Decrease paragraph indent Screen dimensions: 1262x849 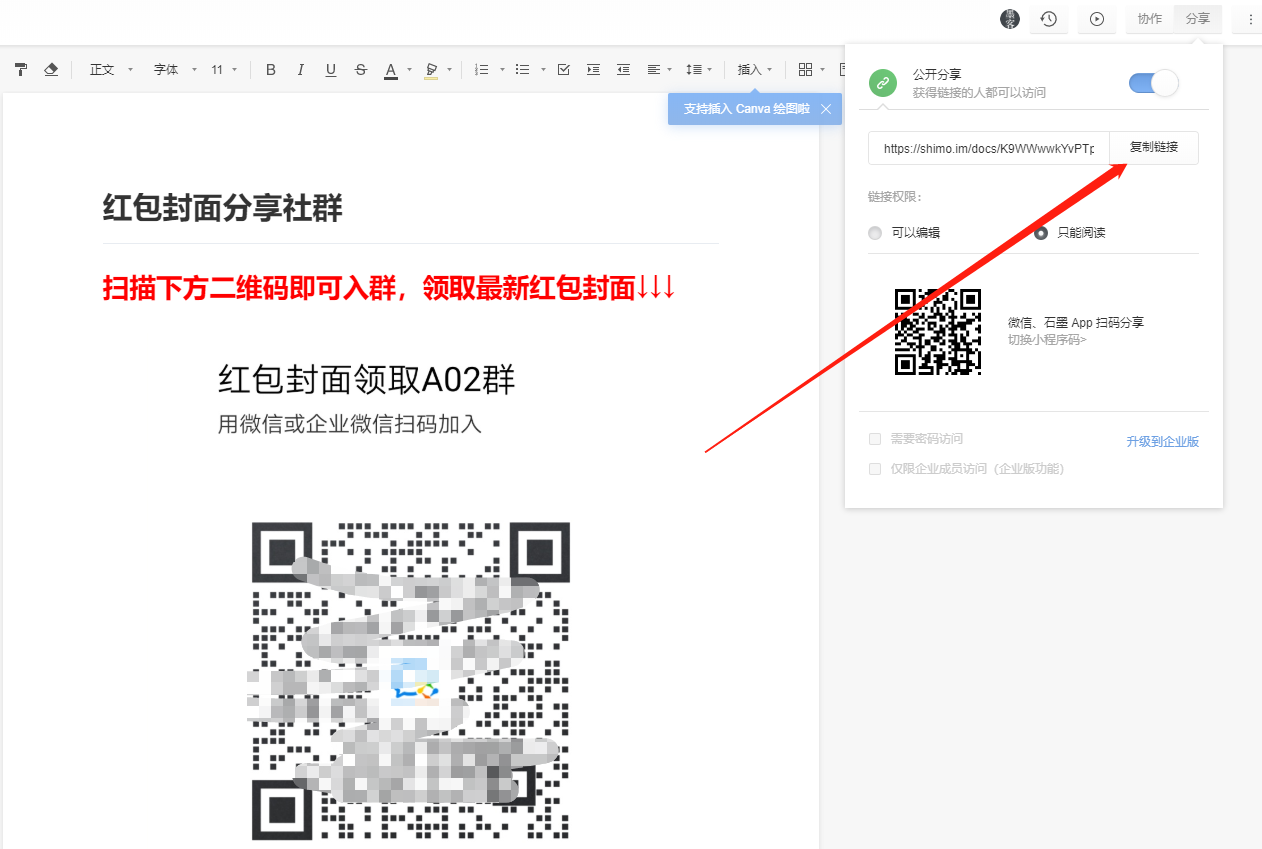(623, 70)
